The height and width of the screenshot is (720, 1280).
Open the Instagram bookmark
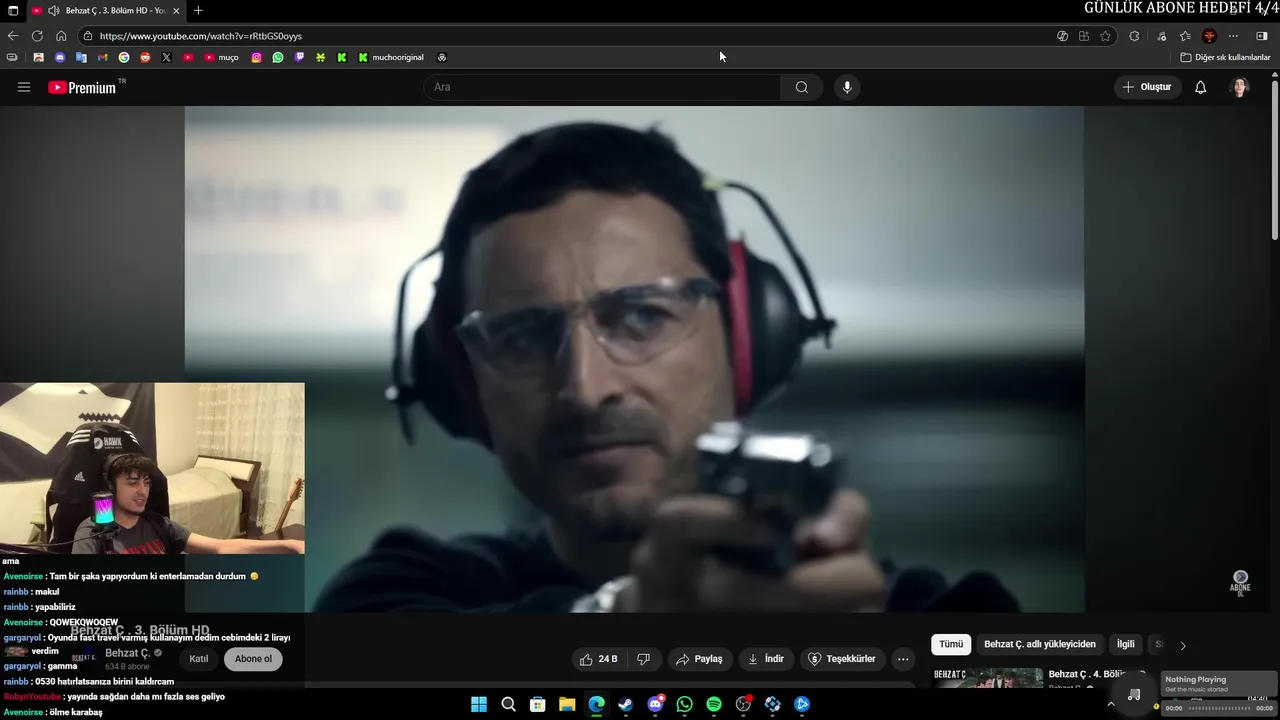click(x=256, y=57)
